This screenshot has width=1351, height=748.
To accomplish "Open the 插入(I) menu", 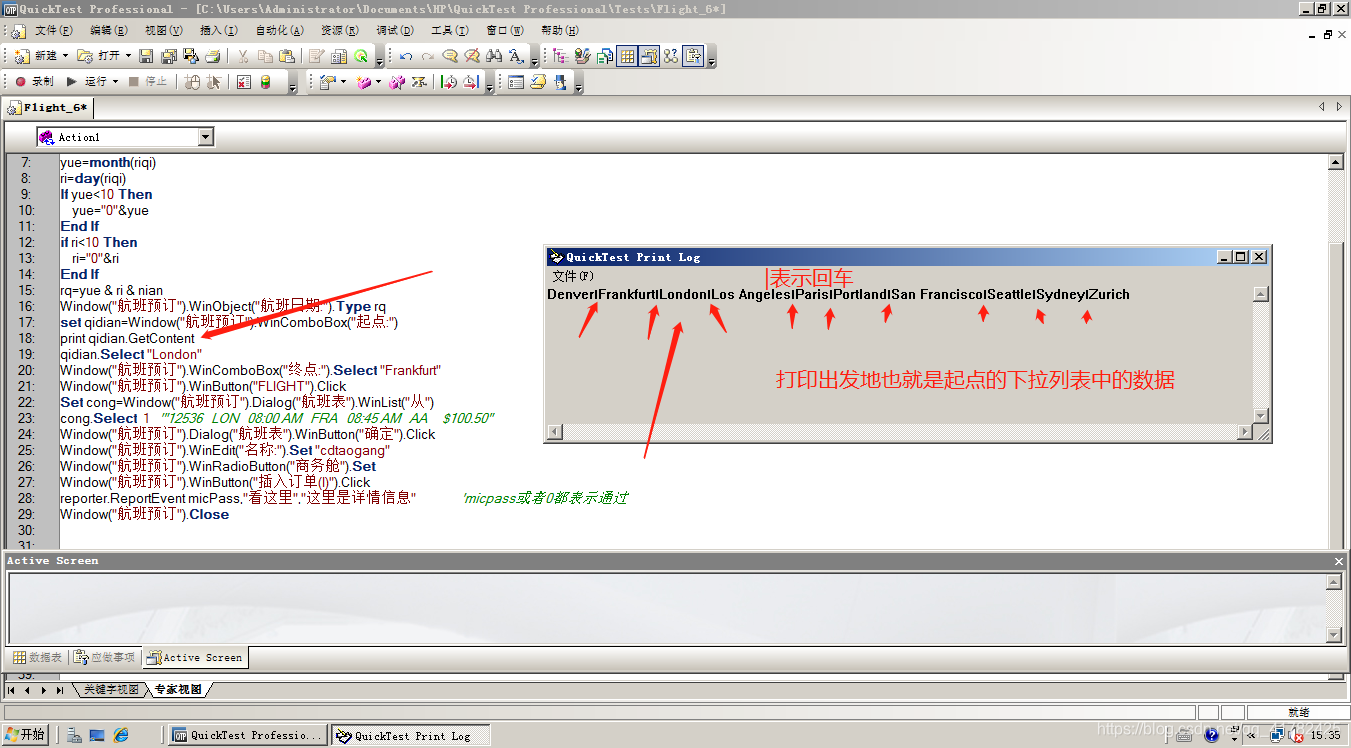I will tap(219, 31).
